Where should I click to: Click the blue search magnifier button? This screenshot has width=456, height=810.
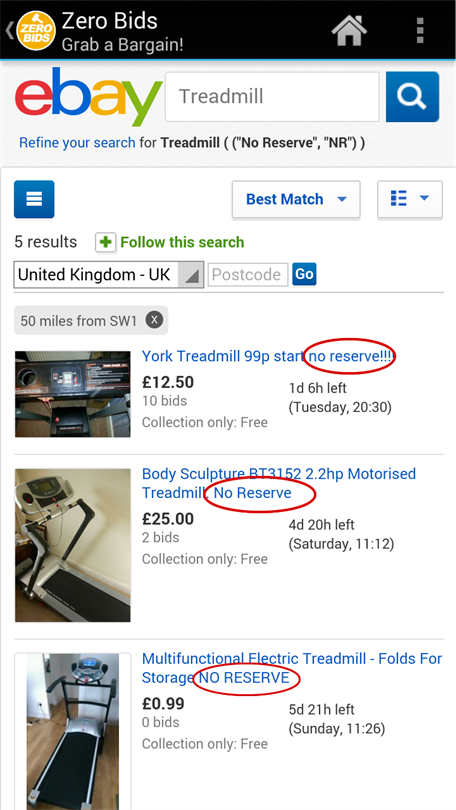tap(412, 97)
